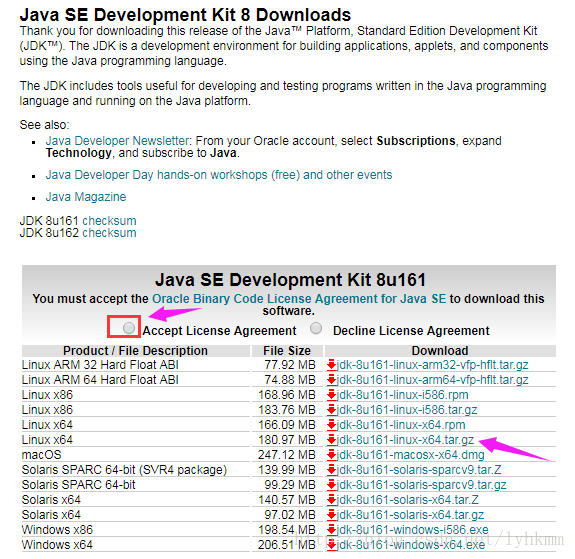Click download arrow icon for jdk-8u161-windows-x64.exe
The image size is (575, 559).
(x=332, y=545)
